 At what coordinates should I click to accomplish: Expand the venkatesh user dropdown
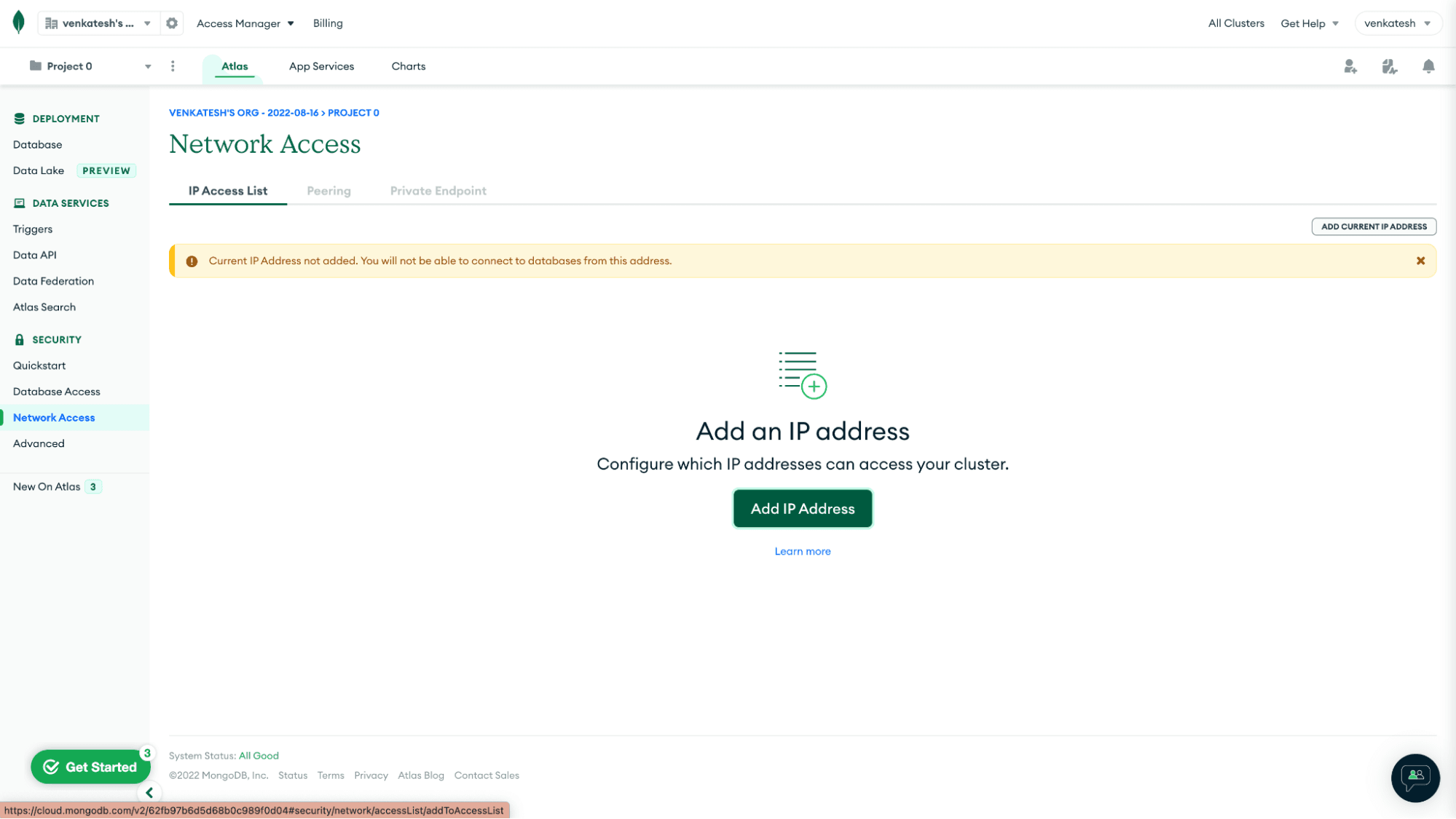1398,23
